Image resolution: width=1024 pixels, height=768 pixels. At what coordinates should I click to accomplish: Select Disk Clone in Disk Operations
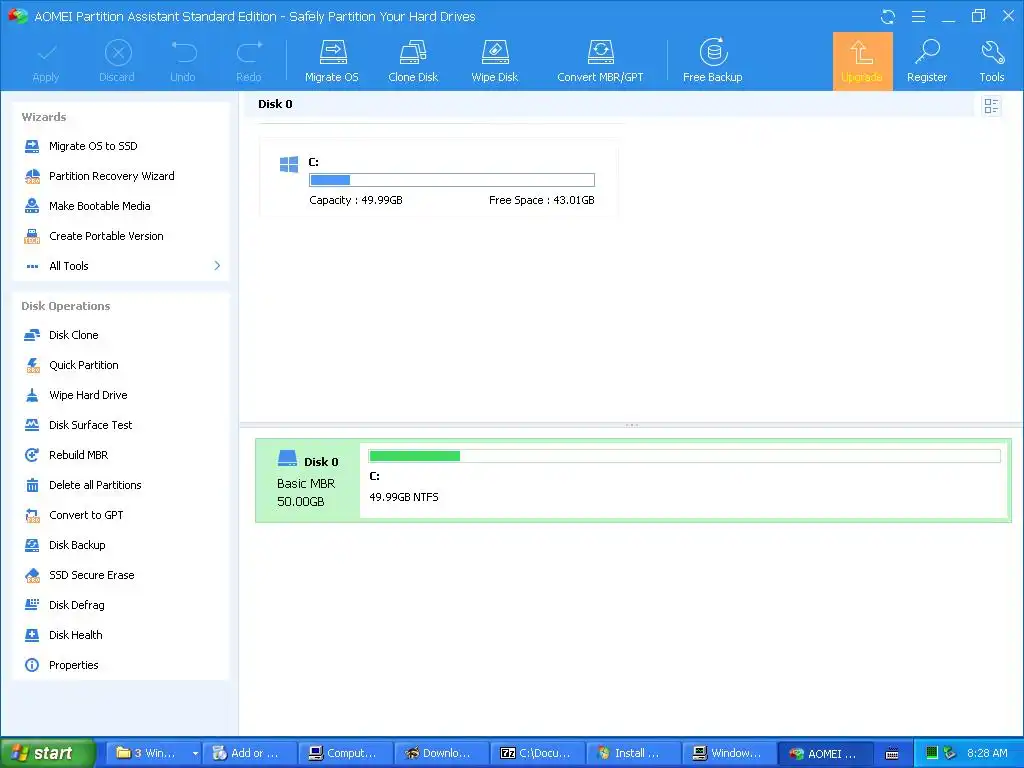[x=73, y=335]
